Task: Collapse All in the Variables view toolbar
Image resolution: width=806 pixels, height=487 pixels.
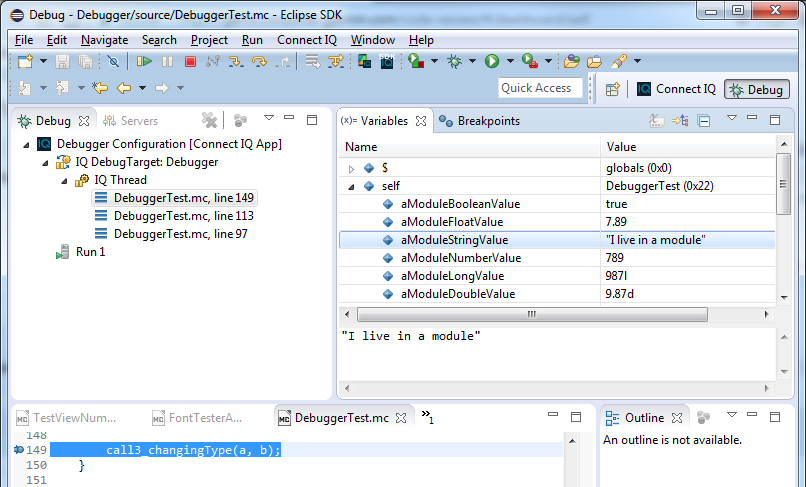Action: pos(704,121)
